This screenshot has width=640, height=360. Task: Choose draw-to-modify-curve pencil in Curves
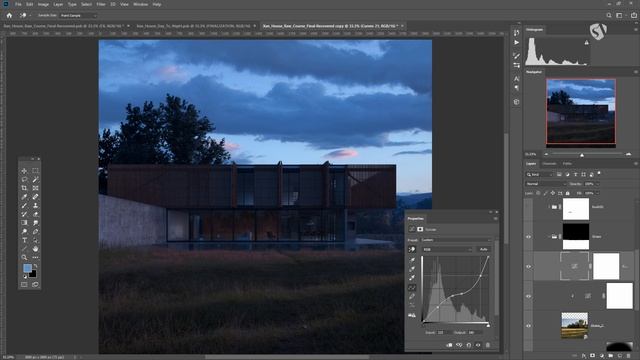[x=412, y=296]
